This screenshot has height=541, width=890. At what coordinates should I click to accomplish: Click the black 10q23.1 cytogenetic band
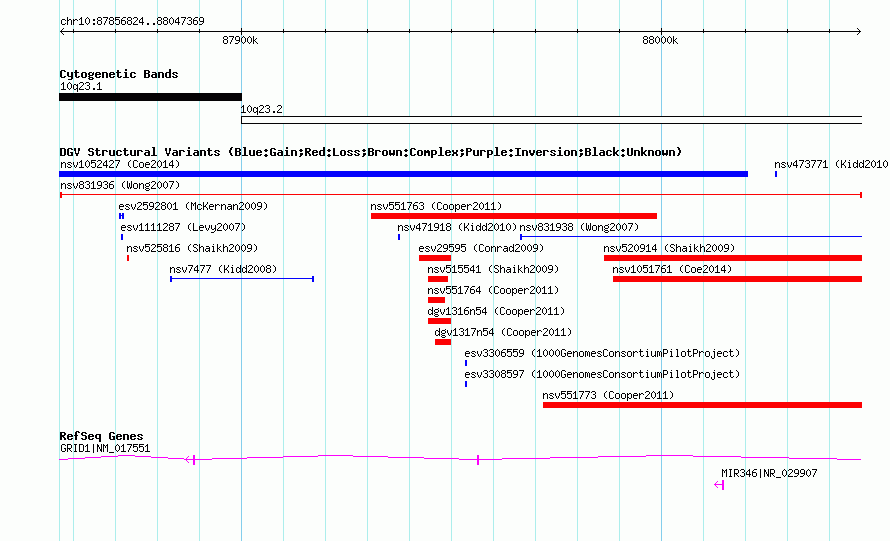(150, 97)
